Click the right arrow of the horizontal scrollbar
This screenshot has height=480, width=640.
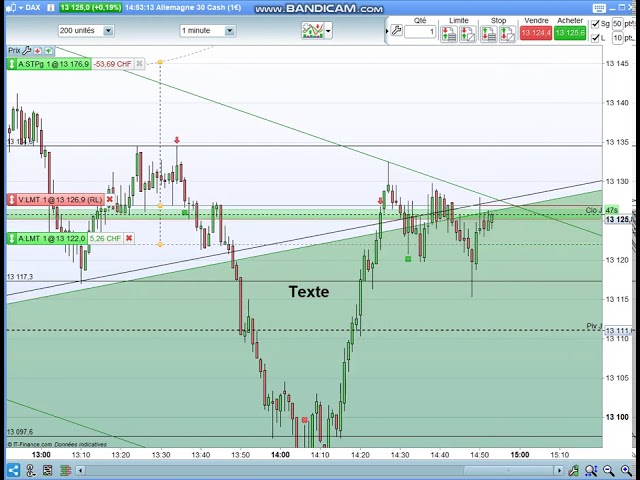559,471
